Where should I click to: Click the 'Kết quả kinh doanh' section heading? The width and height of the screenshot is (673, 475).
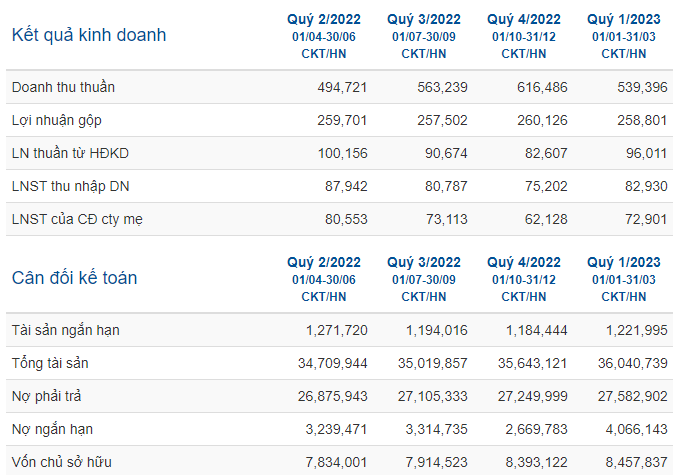point(89,35)
